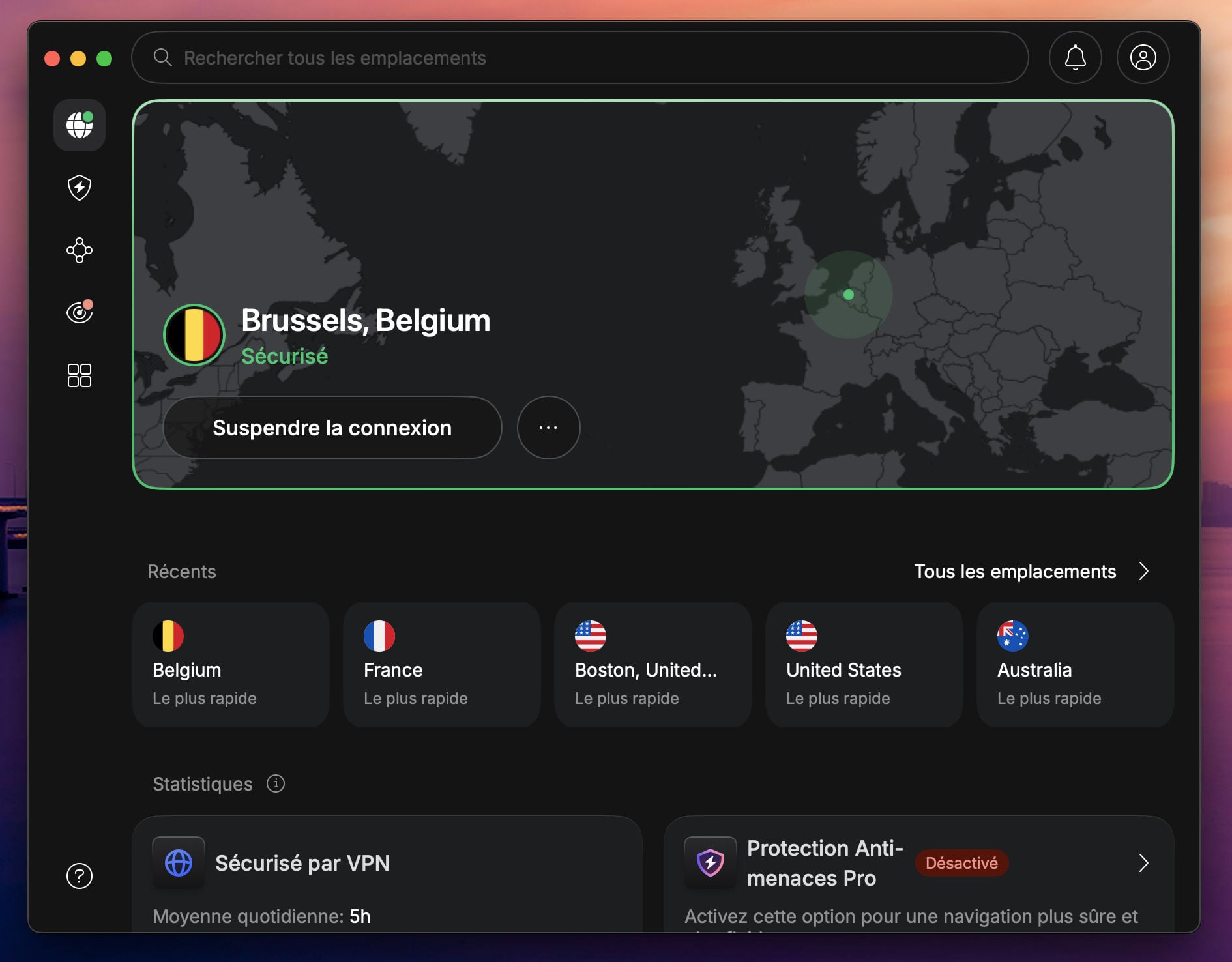1232x962 pixels.
Task: View Dark Web Monitor alerts
Action: click(79, 312)
